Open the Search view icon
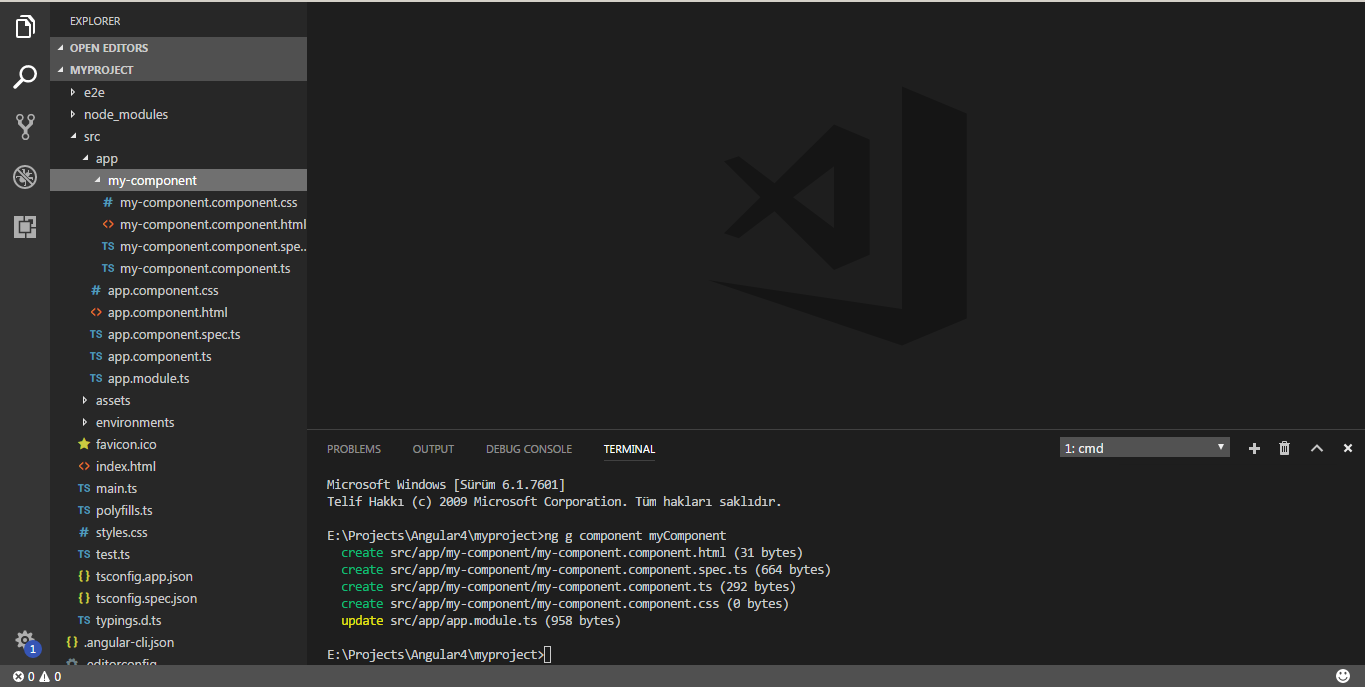Screen dimensions: 1365x687 point(25,76)
